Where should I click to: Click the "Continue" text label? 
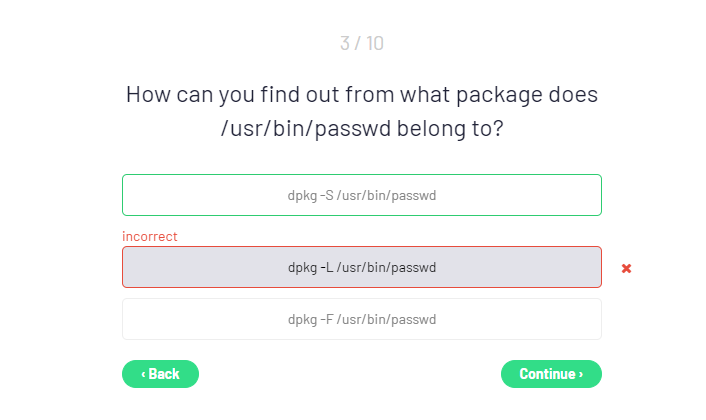click(x=546, y=374)
